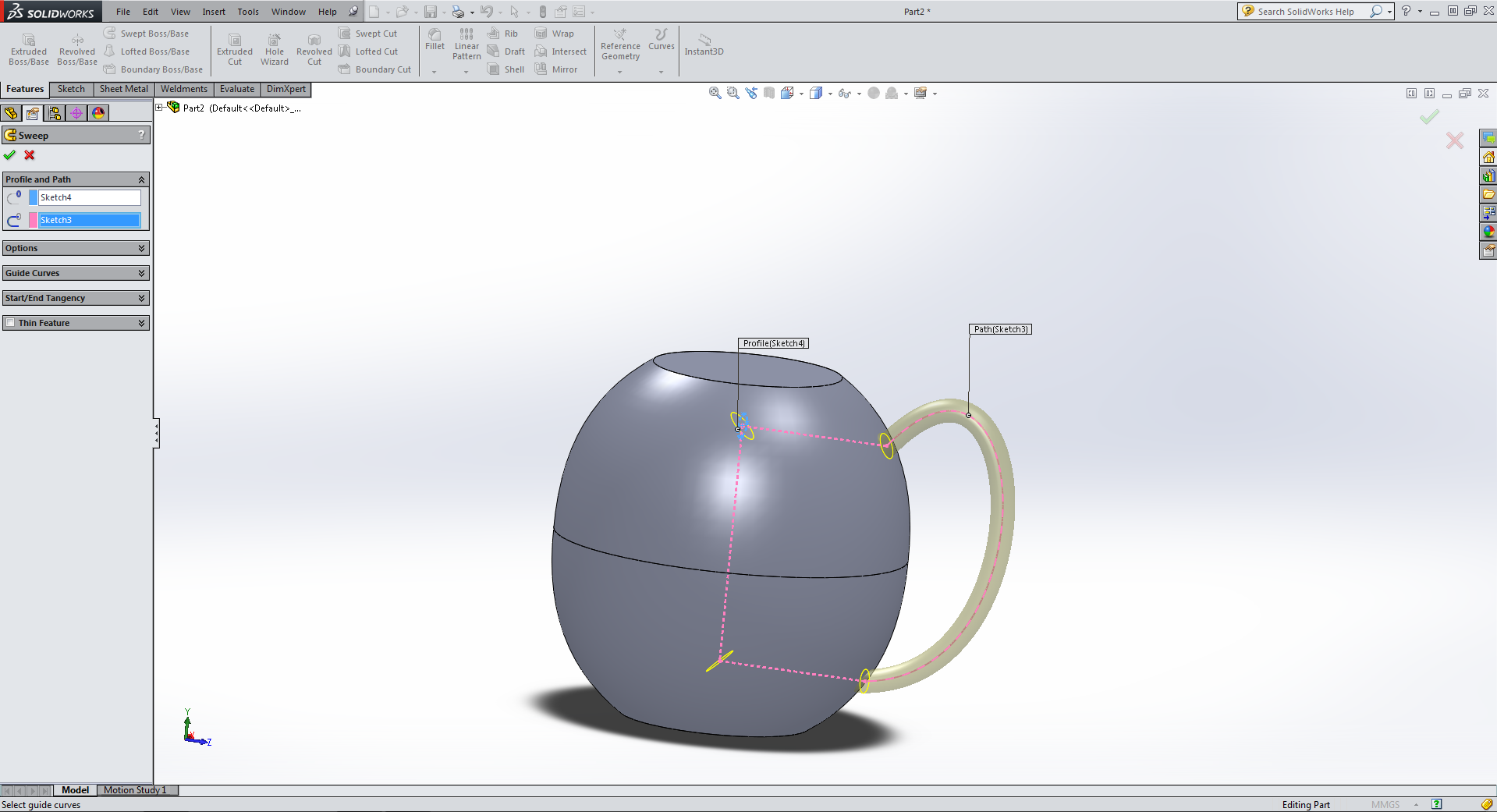The height and width of the screenshot is (812, 1497).
Task: Select the Intersect tool
Action: coord(560,51)
